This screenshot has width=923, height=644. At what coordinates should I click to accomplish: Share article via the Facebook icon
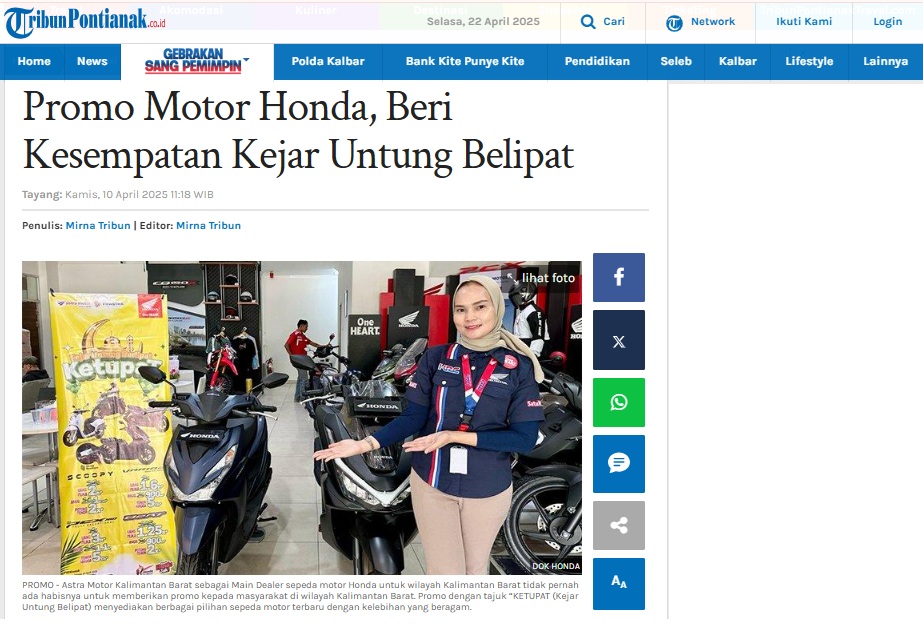point(619,277)
